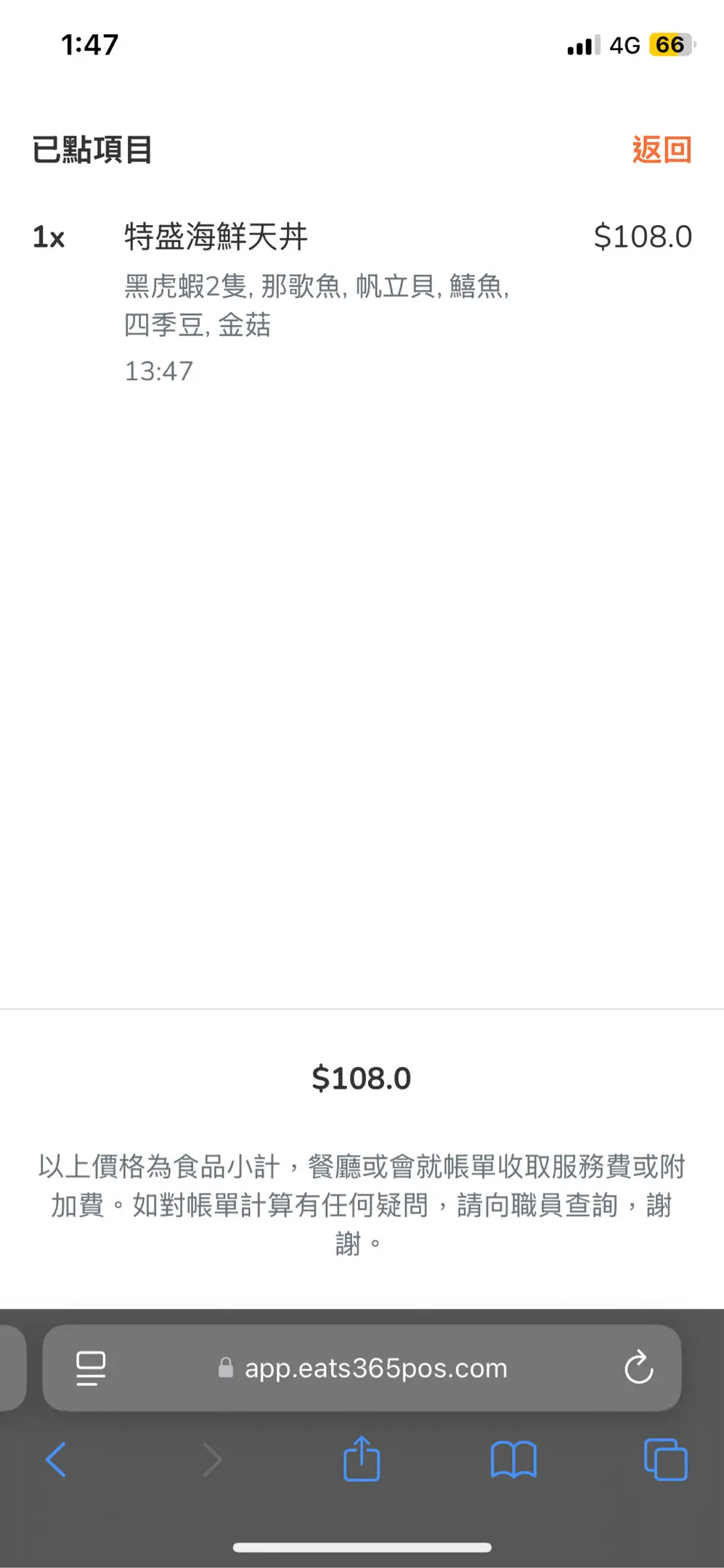Tap the 1:47 clock in status bar
The image size is (724, 1568).
click(x=89, y=45)
